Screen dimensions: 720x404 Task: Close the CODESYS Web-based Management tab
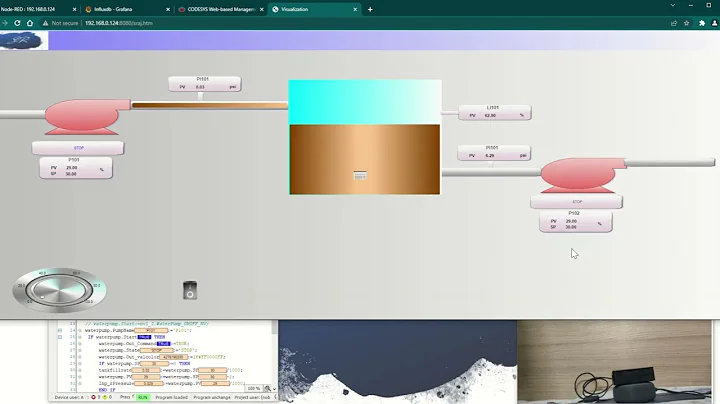(262, 9)
